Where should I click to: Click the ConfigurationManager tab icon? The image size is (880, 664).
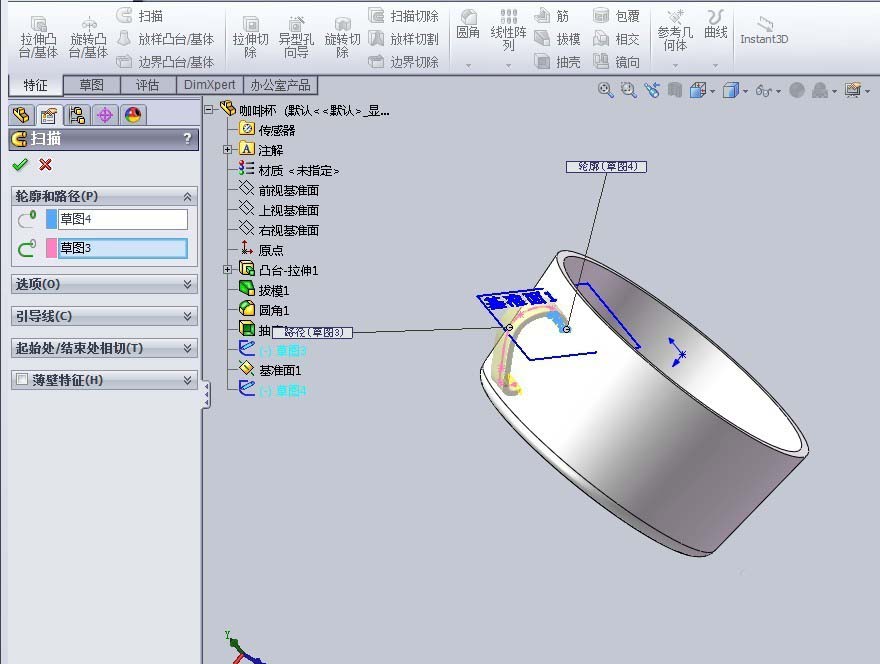pos(77,115)
